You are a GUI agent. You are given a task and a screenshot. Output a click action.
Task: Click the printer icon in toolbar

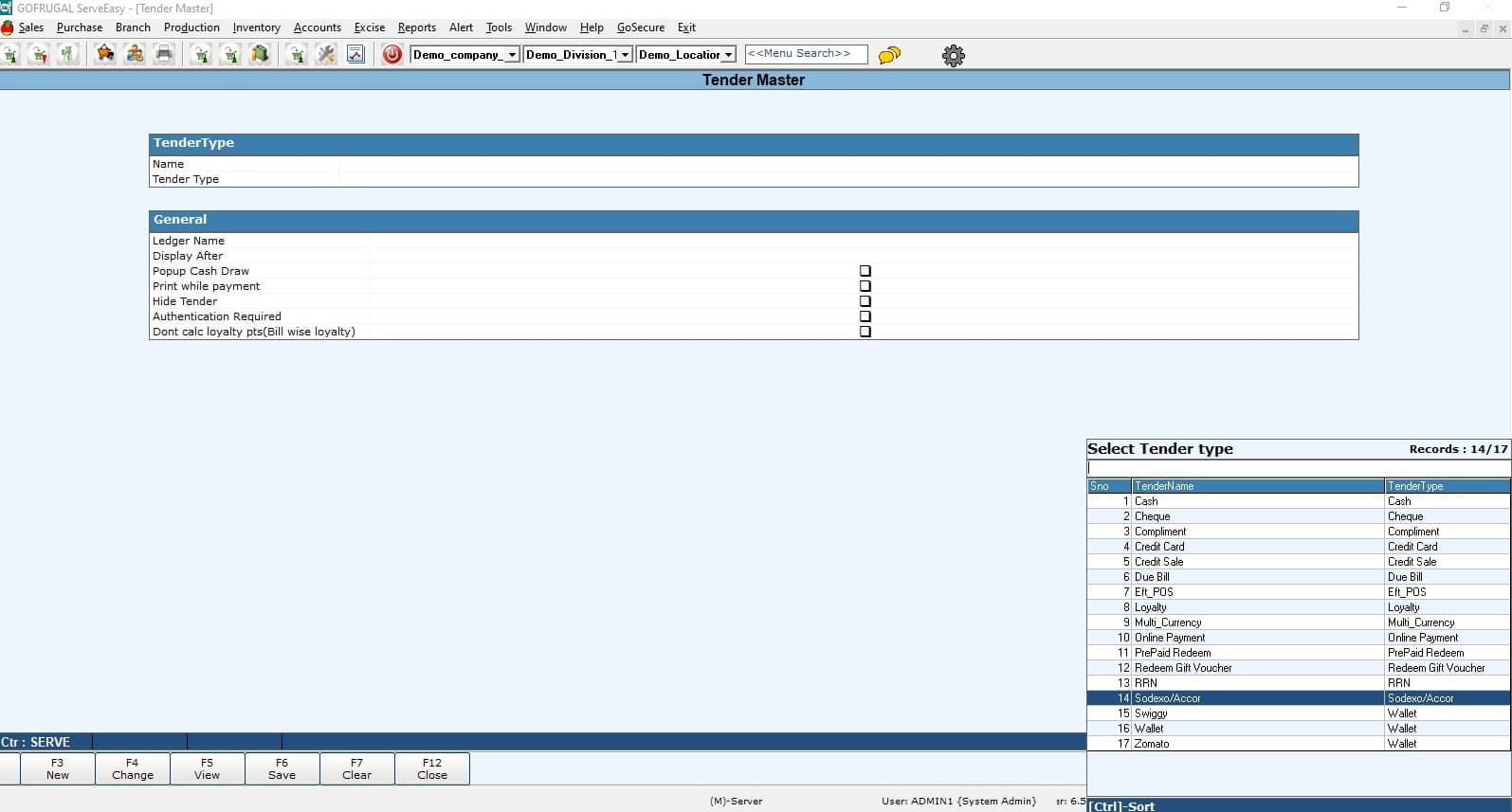pyautogui.click(x=164, y=55)
